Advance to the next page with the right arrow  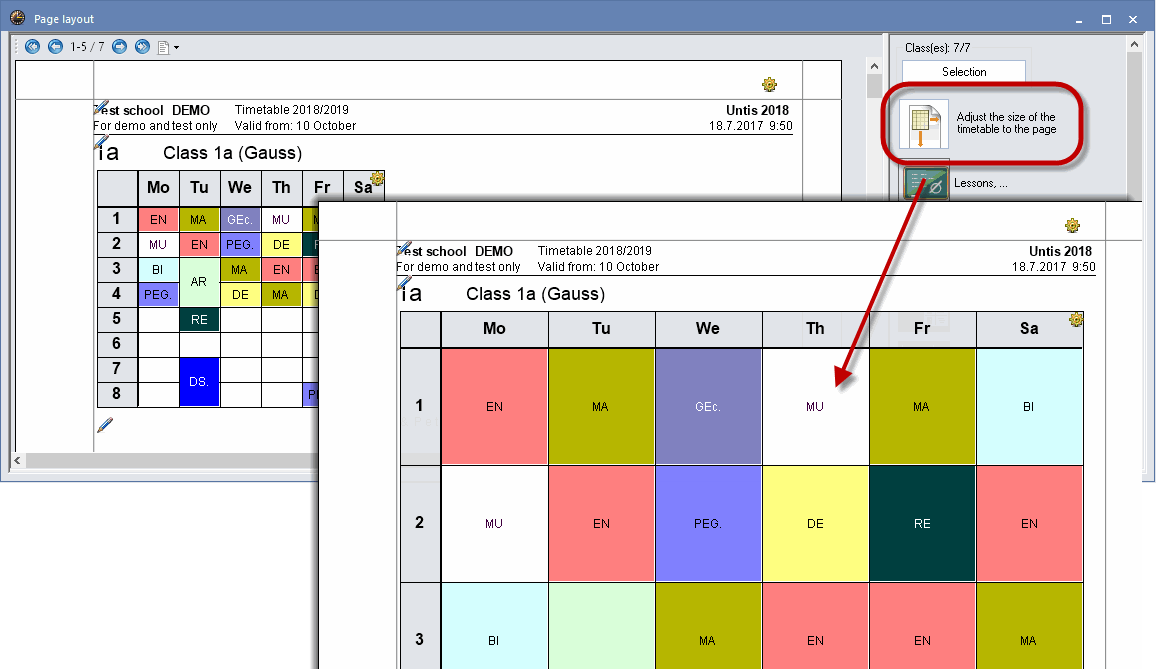pyautogui.click(x=119, y=46)
